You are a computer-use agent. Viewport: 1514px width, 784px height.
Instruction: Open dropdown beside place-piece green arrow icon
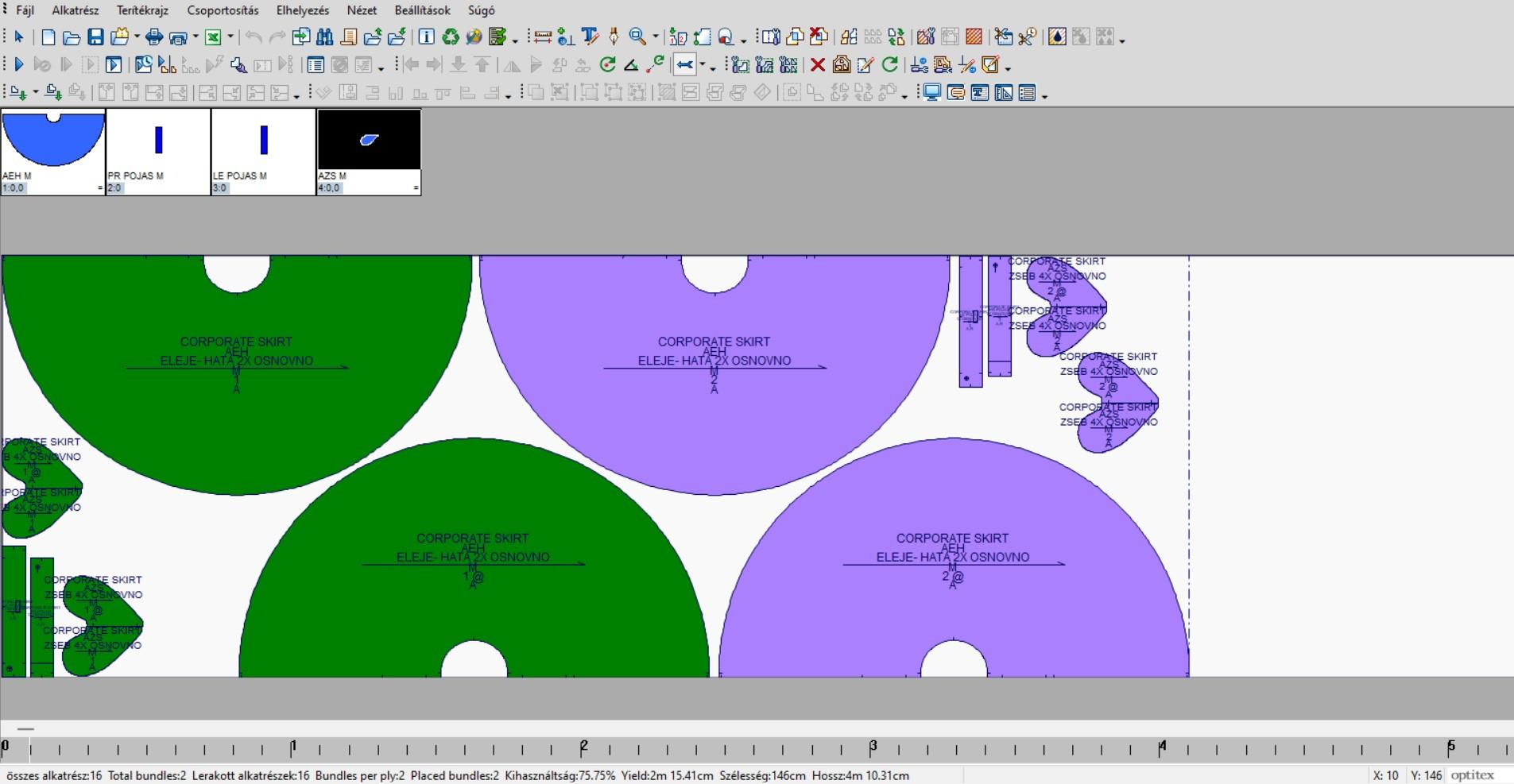coord(36,92)
